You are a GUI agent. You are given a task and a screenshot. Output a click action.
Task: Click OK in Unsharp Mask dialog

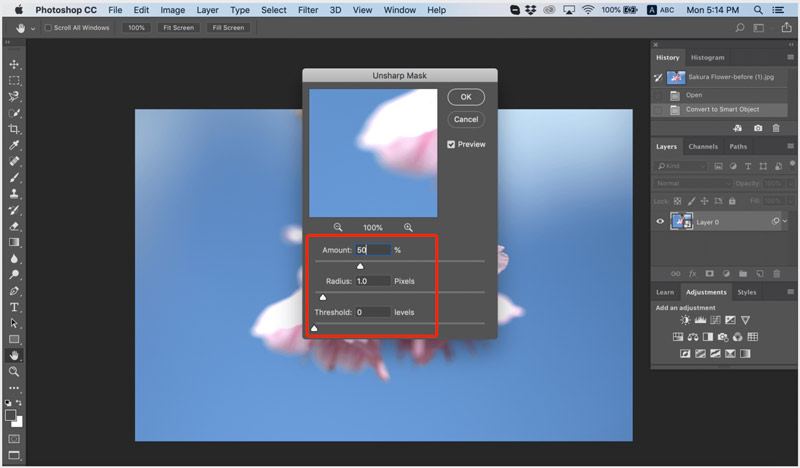coord(466,97)
